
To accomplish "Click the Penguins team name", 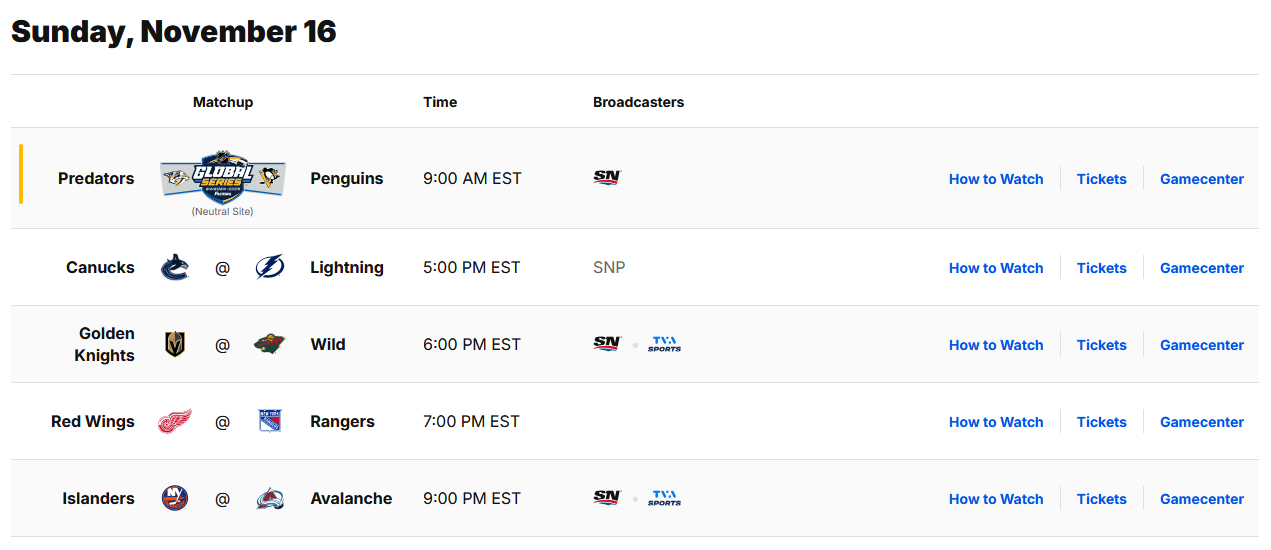I will 347,179.
